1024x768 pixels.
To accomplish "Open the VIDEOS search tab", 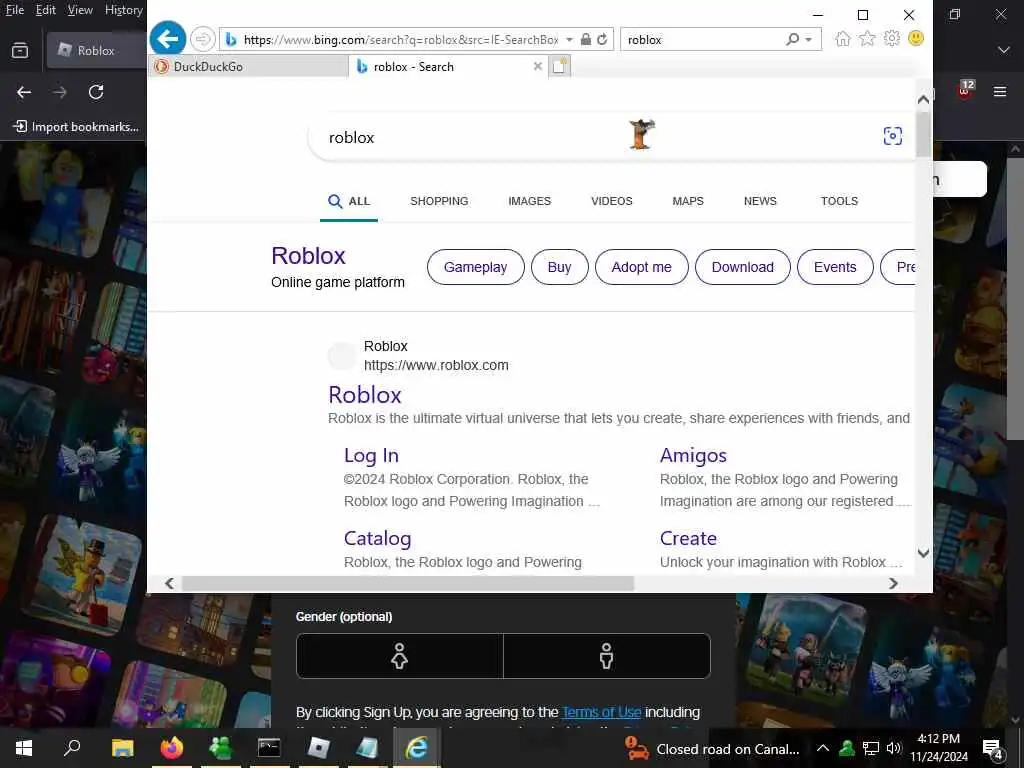I will pos(611,201).
